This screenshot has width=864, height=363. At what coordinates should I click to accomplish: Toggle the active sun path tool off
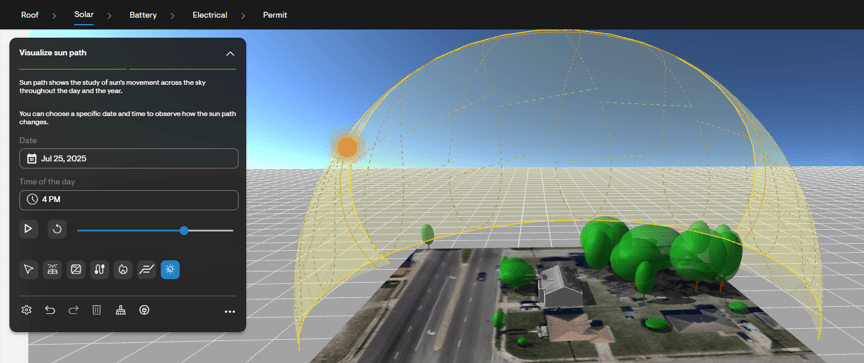pyautogui.click(x=170, y=269)
